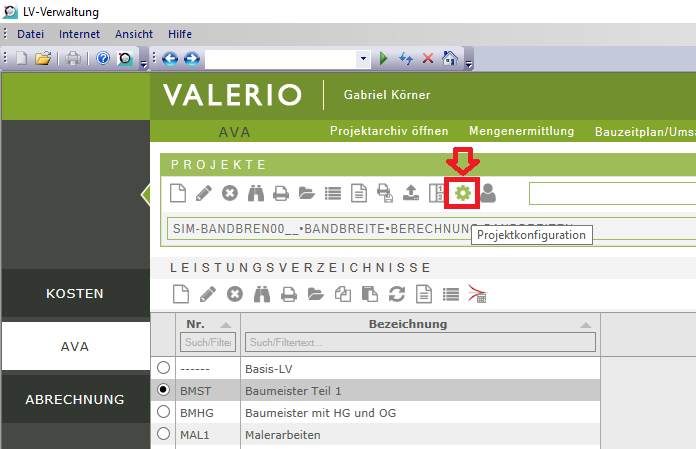Click the user icon in Projekte toolbar
The width and height of the screenshot is (696, 449).
pos(488,193)
